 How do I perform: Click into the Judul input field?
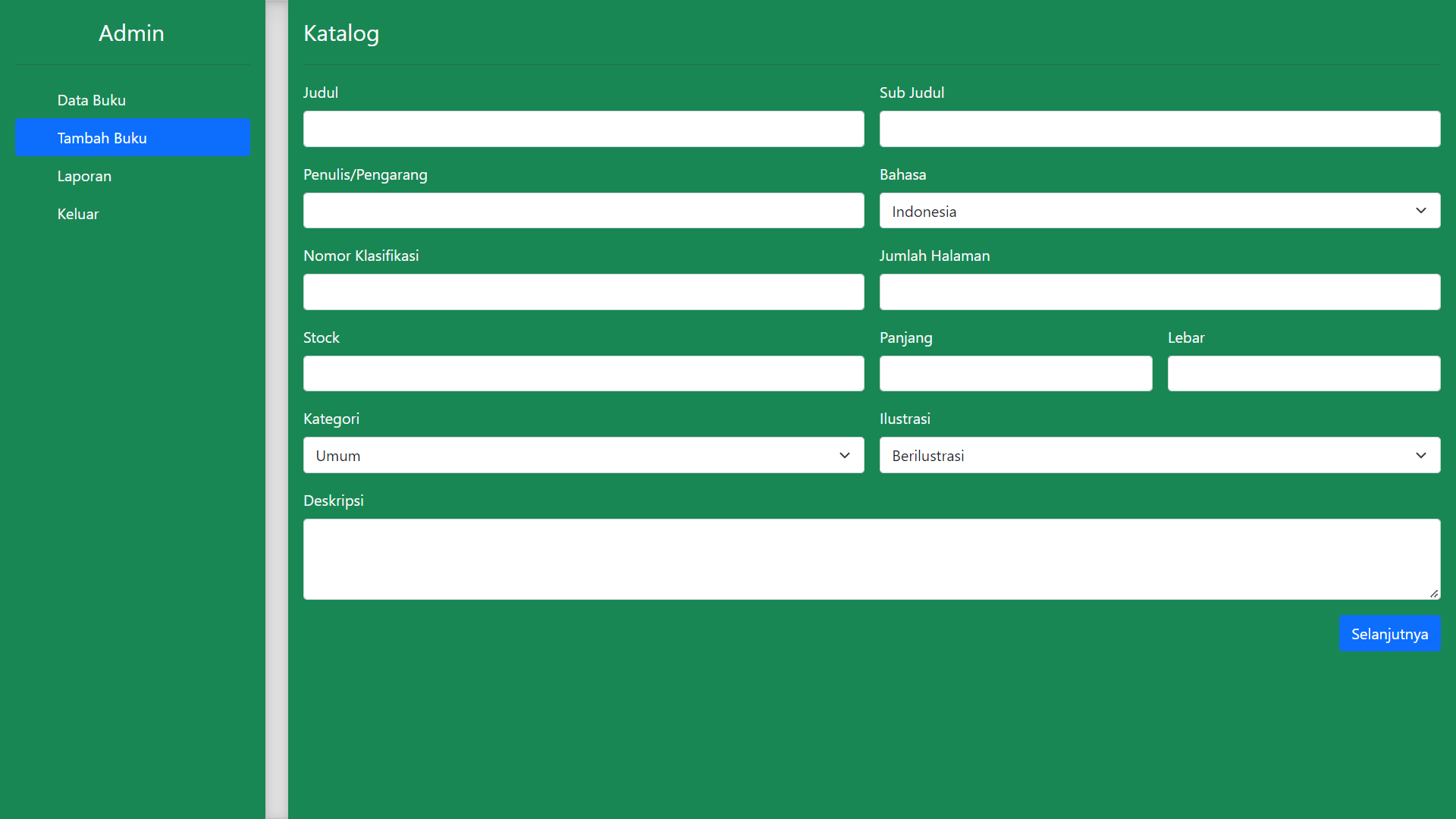point(583,129)
